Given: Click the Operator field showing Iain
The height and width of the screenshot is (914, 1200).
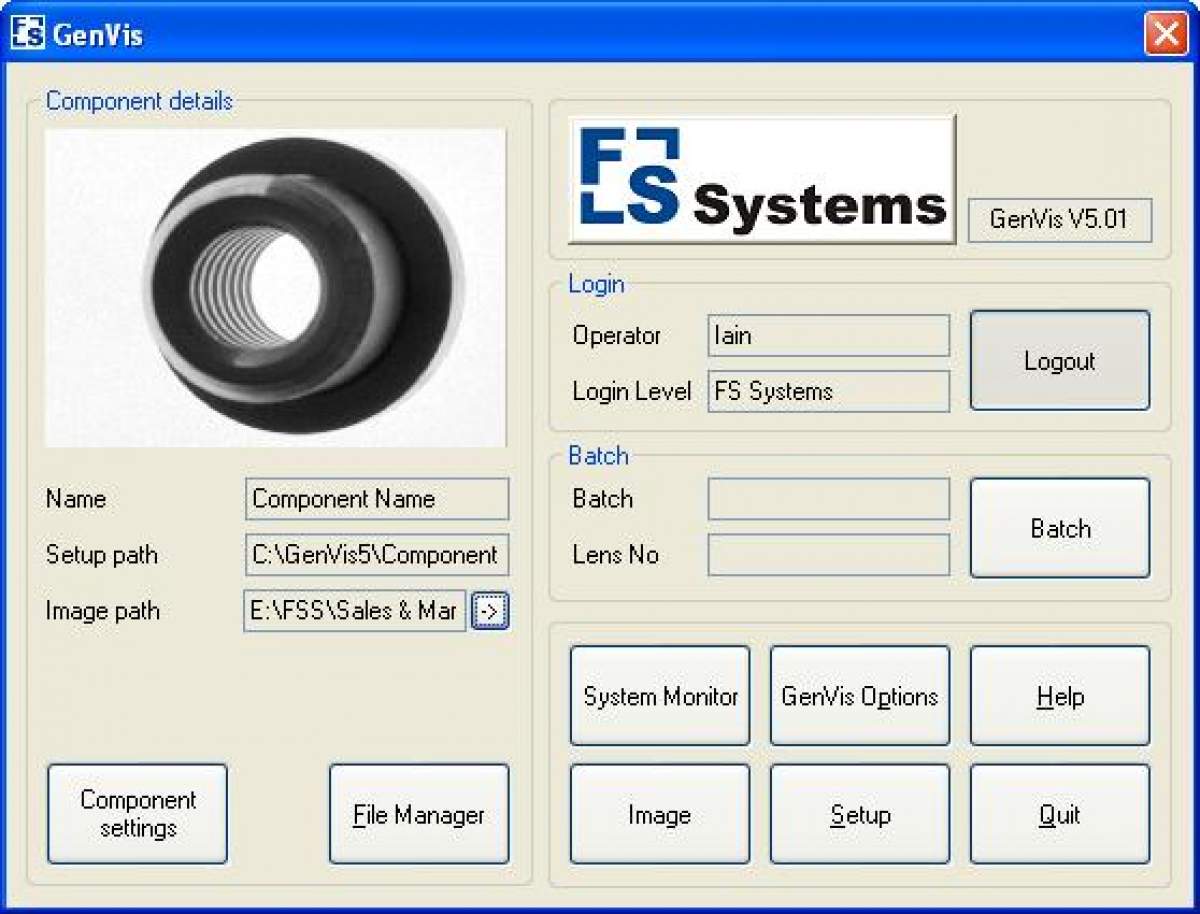Looking at the screenshot, I should click(829, 336).
